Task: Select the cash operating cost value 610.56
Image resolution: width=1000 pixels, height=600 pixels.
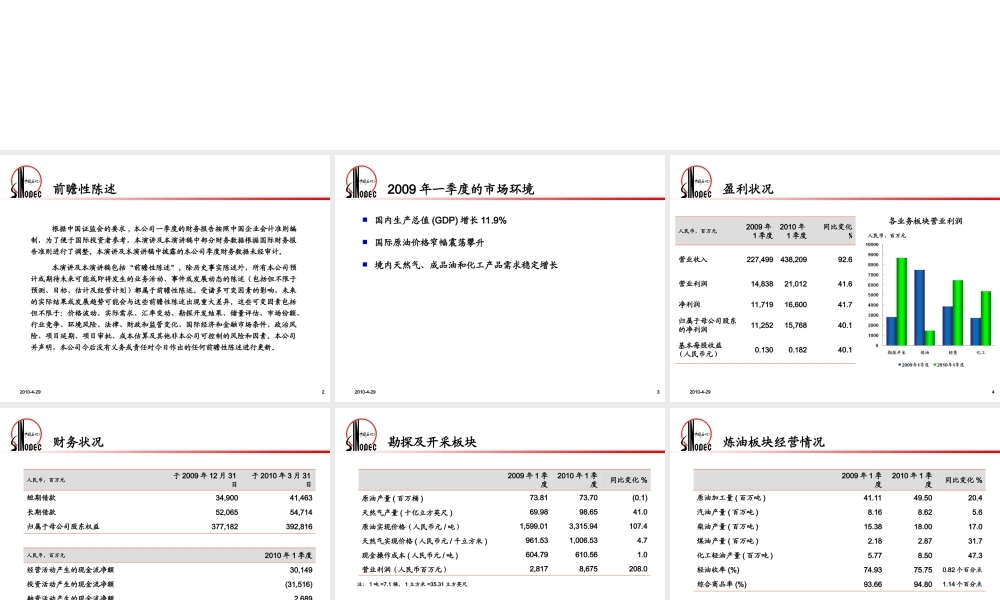Action: (x=586, y=555)
